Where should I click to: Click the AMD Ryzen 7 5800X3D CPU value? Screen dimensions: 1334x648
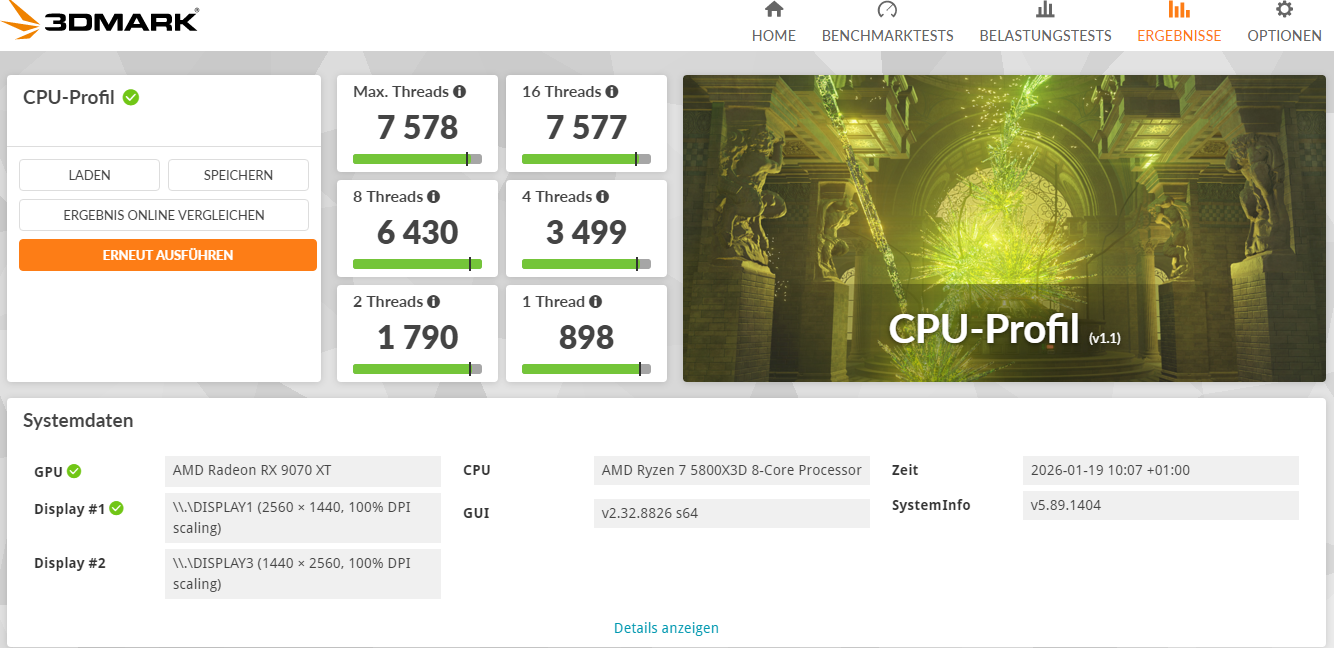pos(731,470)
